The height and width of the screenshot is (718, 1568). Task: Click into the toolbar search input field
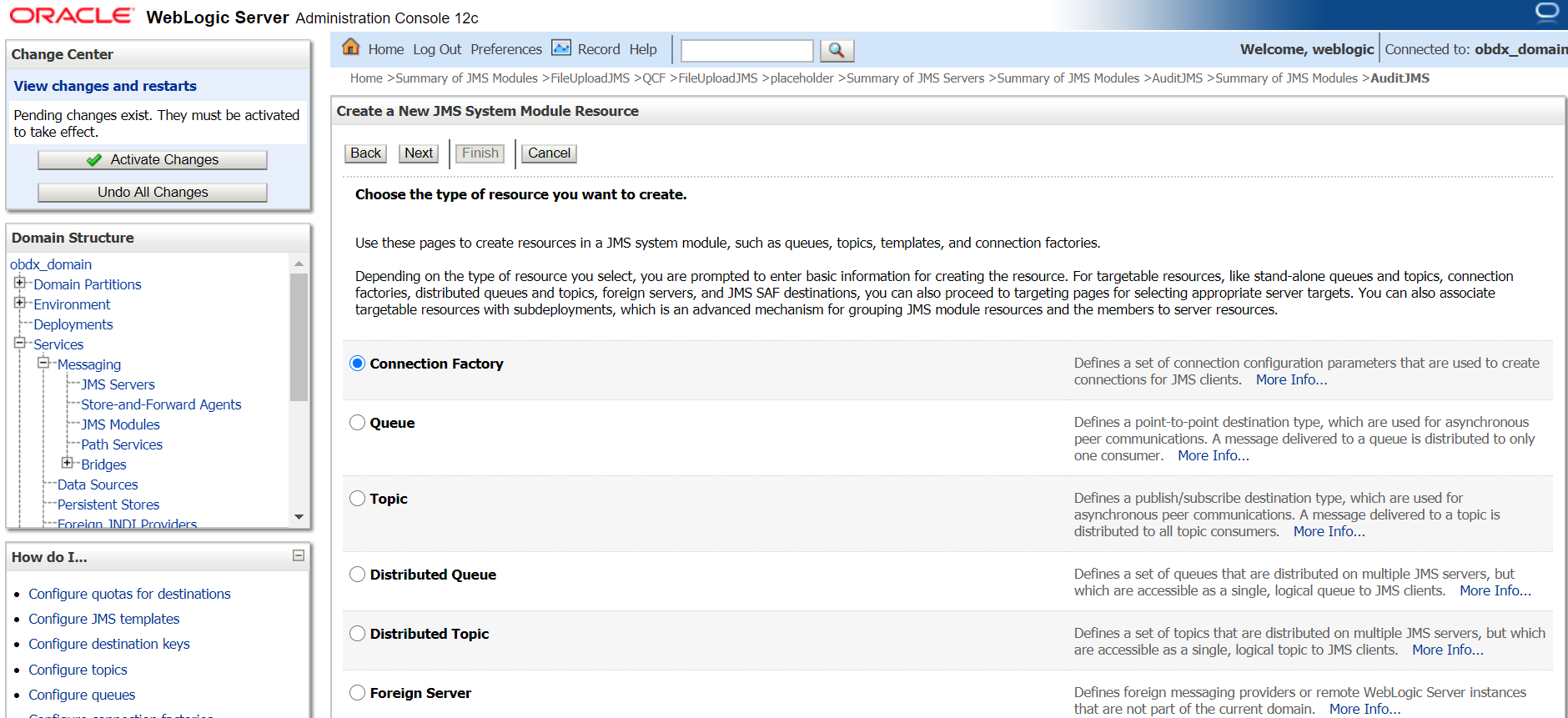pos(746,51)
